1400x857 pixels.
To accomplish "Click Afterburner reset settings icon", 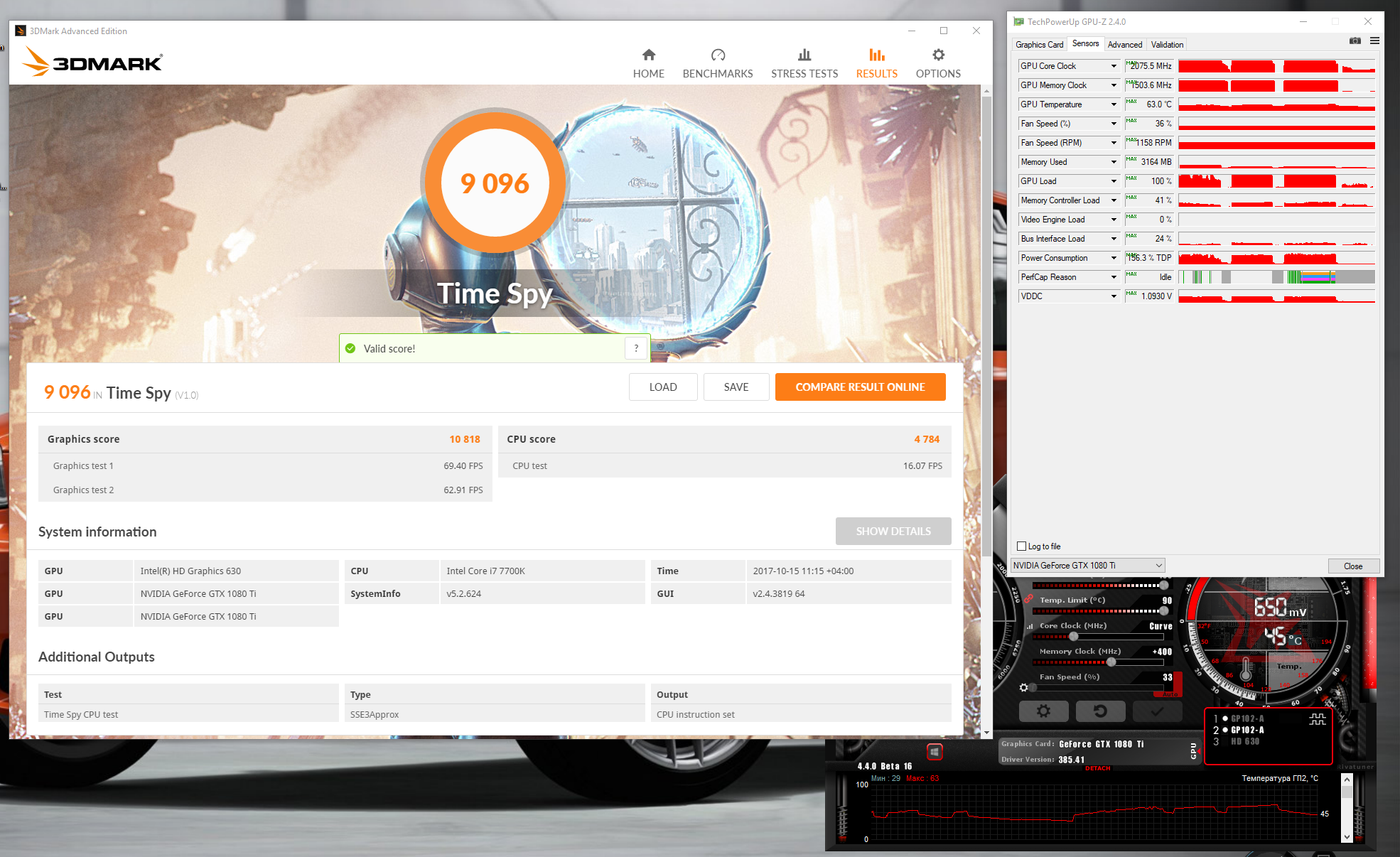I will point(1100,711).
